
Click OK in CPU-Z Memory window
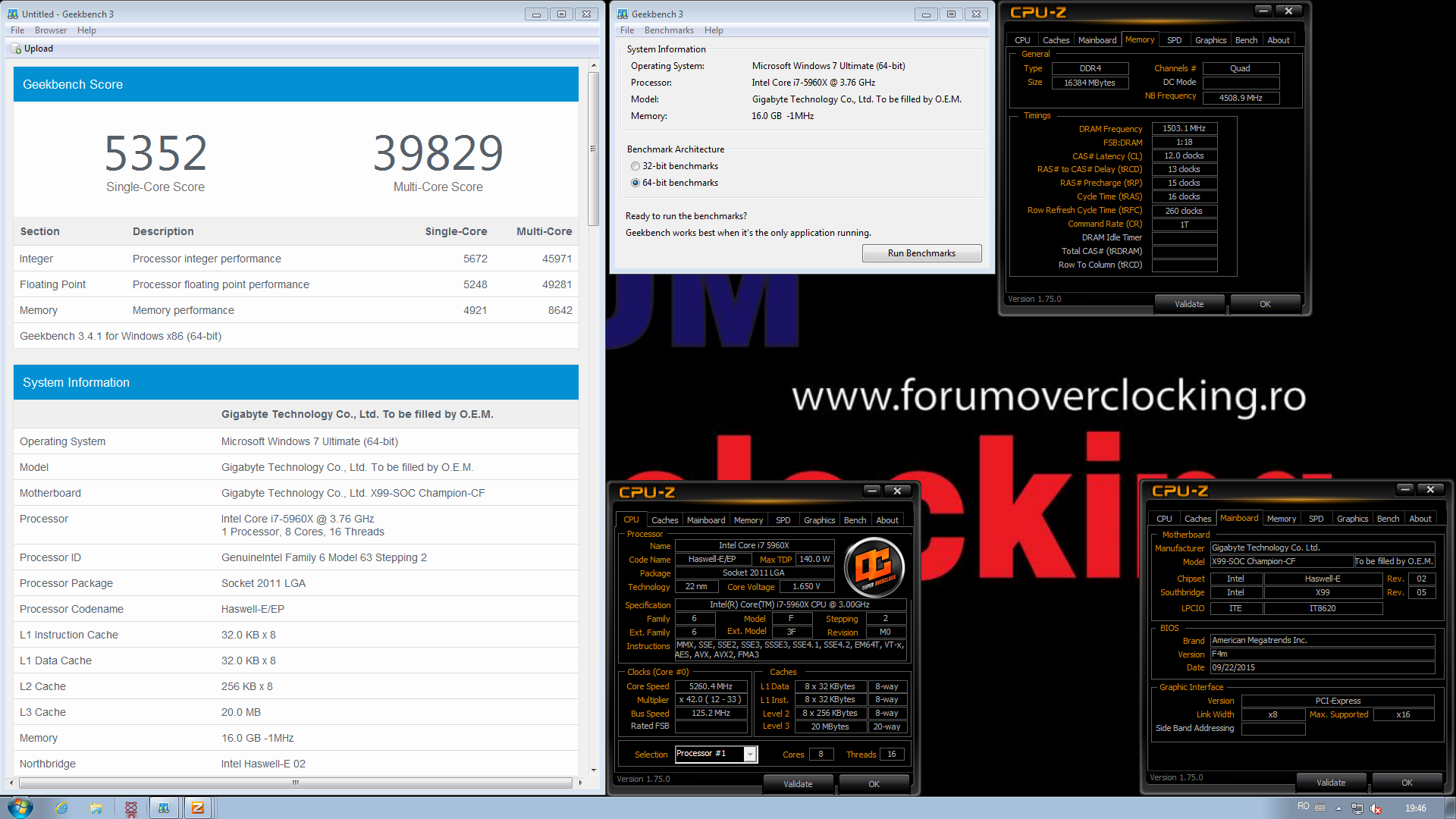click(x=1265, y=304)
